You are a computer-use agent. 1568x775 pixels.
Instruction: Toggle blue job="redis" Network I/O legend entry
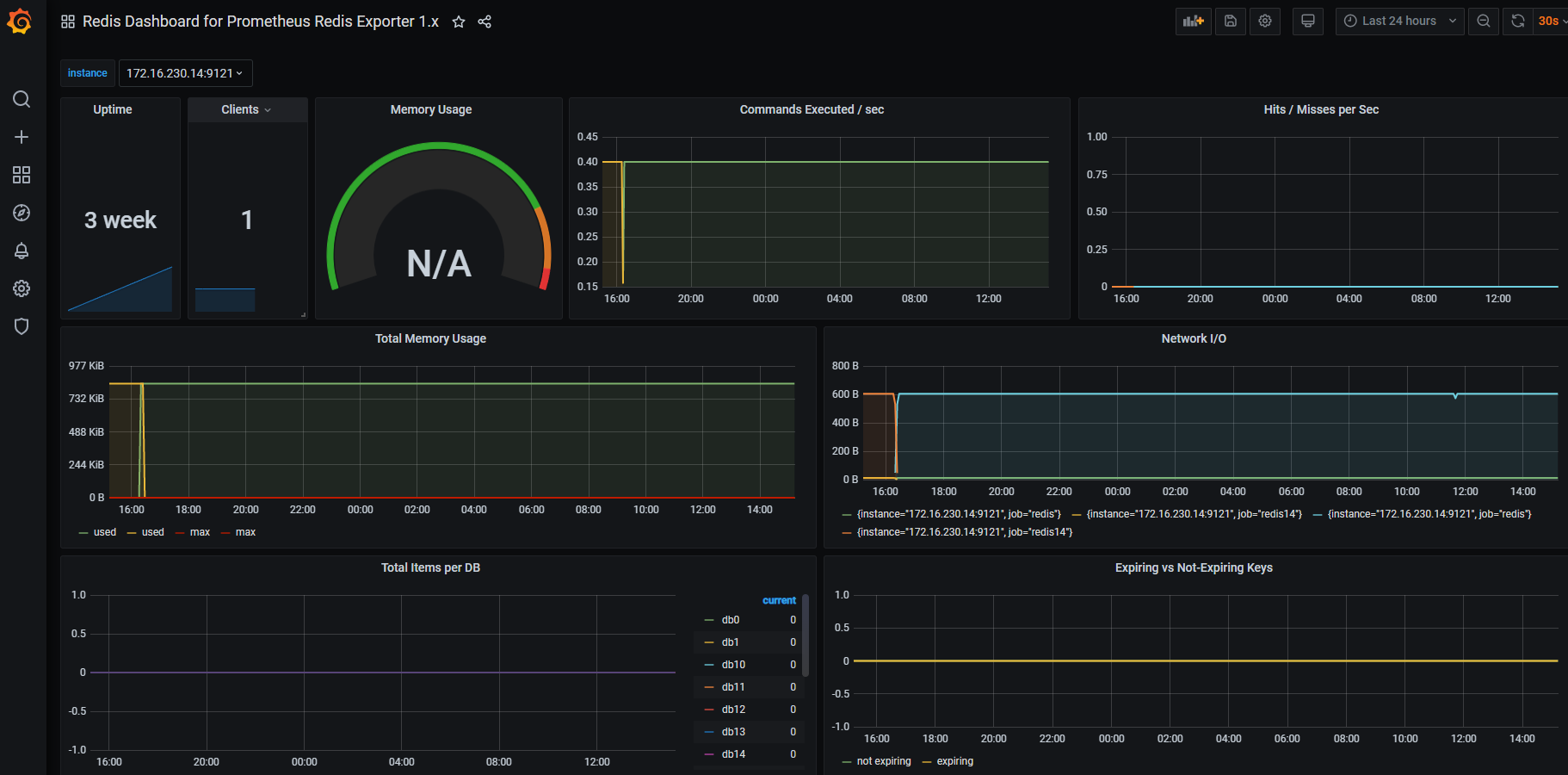pos(1429,514)
